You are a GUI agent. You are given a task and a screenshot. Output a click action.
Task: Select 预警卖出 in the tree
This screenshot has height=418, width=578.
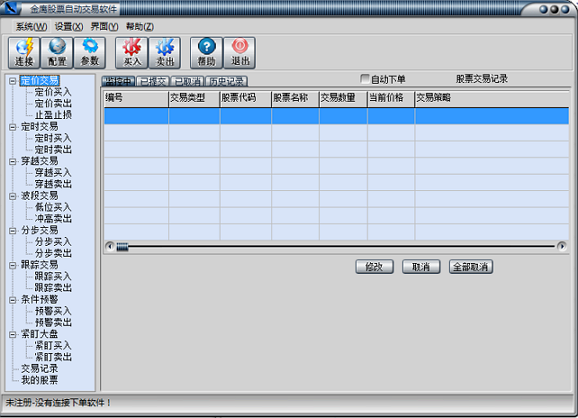point(53,323)
